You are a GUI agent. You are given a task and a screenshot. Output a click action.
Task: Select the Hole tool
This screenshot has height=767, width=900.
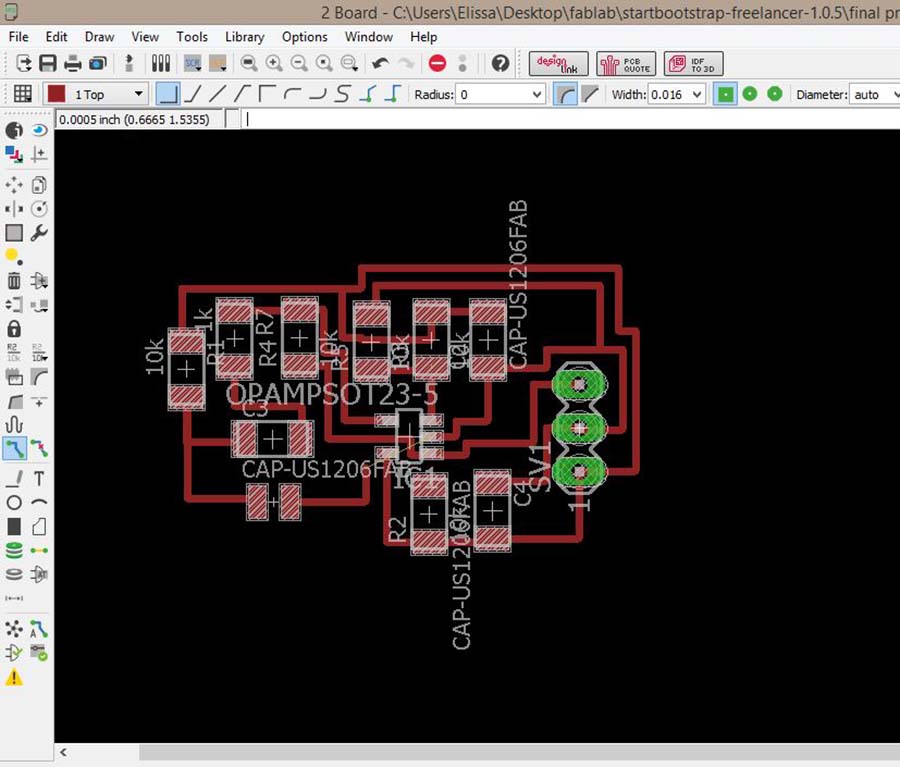tap(14, 574)
